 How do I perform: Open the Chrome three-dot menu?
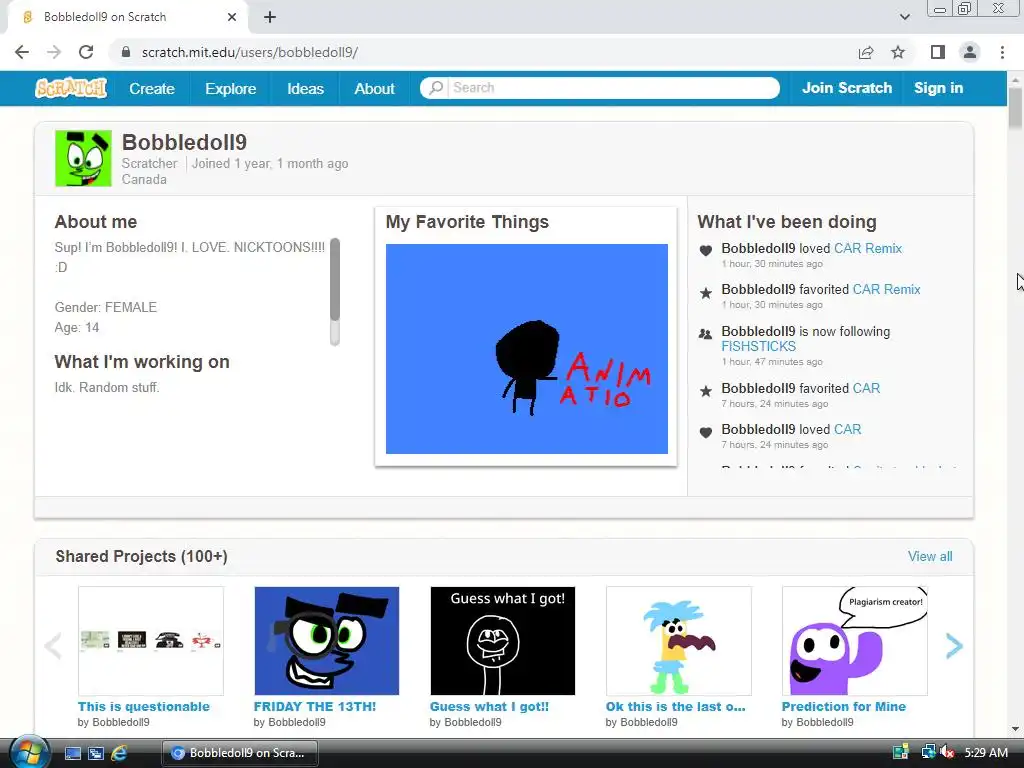[x=1002, y=52]
